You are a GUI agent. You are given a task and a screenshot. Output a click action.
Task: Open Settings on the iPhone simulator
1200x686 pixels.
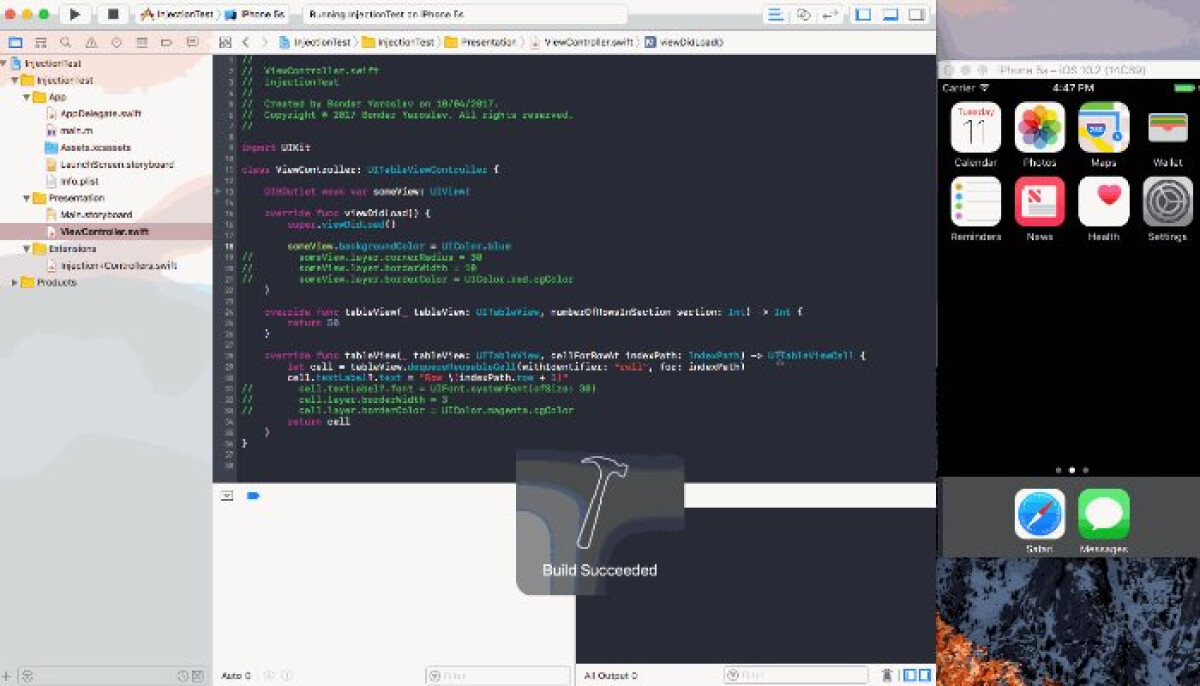pos(1166,200)
